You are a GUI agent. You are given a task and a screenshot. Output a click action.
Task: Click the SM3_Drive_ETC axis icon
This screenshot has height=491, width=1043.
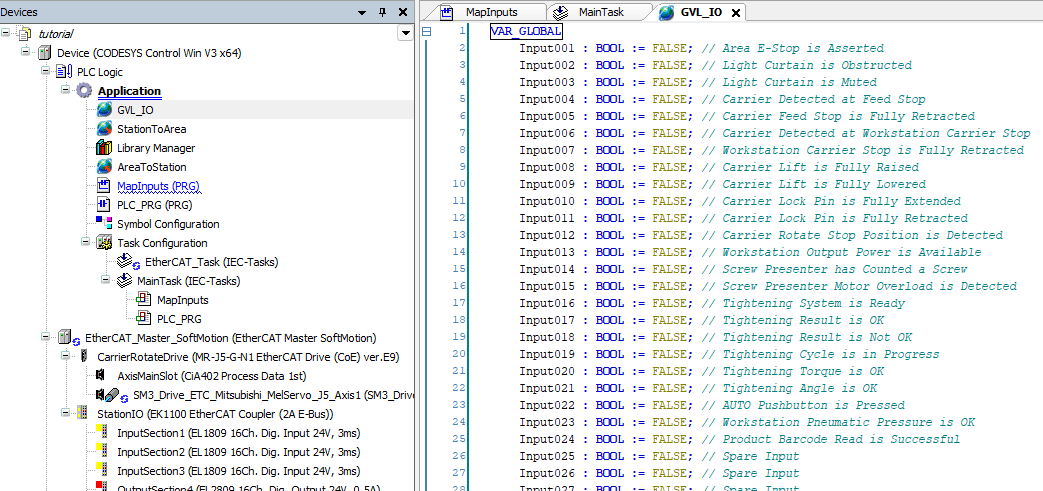[x=112, y=395]
